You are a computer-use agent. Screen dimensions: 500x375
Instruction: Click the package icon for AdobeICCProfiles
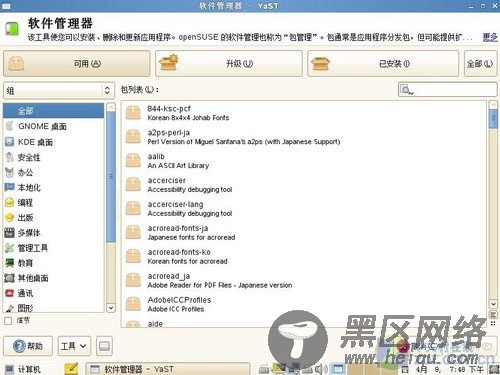pyautogui.click(x=133, y=304)
